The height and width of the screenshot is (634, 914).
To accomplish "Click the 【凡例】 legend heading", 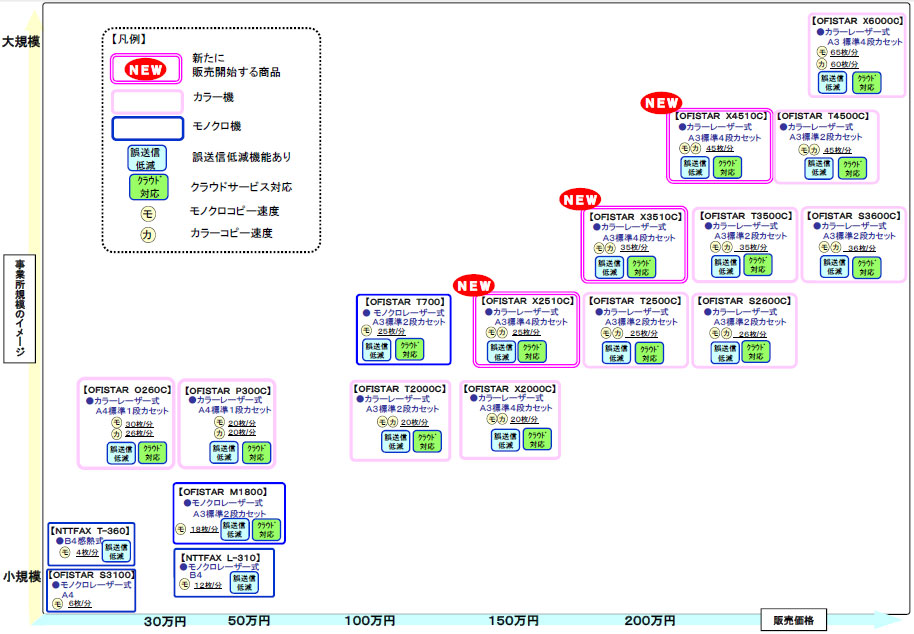I will 128,39.
